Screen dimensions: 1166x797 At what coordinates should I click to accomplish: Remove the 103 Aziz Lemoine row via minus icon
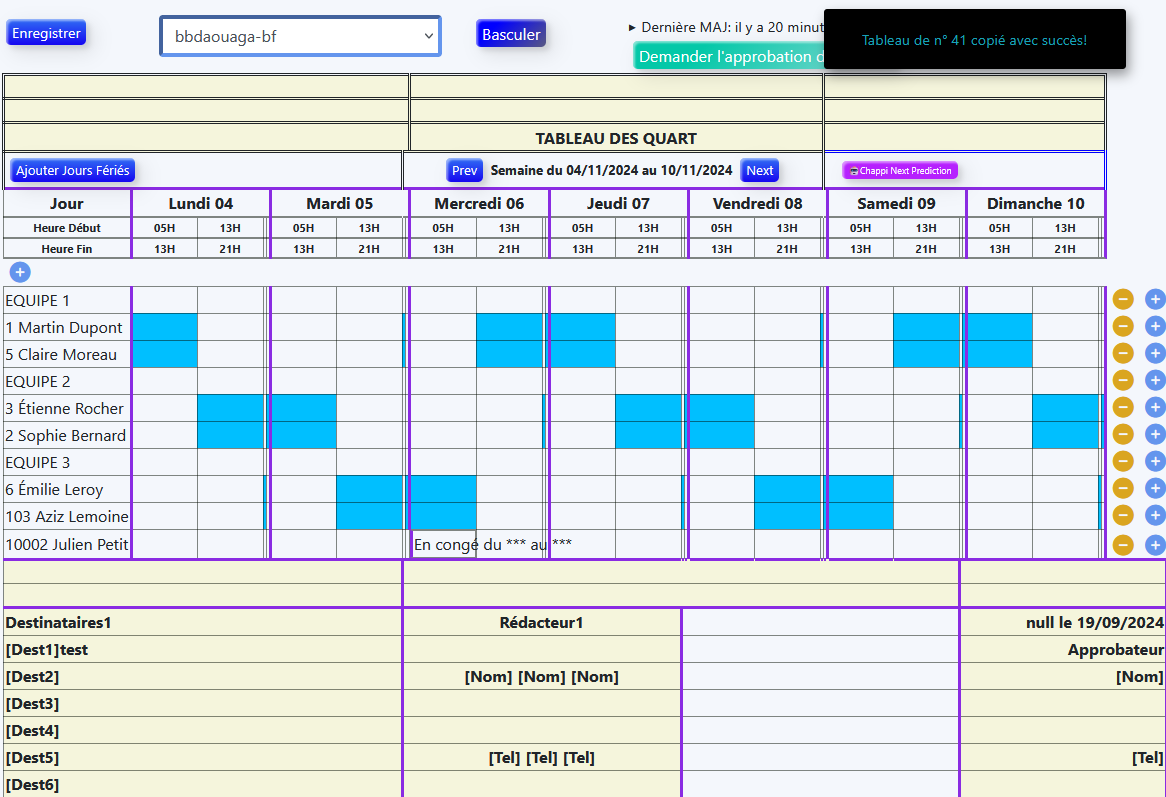pyautogui.click(x=1123, y=515)
